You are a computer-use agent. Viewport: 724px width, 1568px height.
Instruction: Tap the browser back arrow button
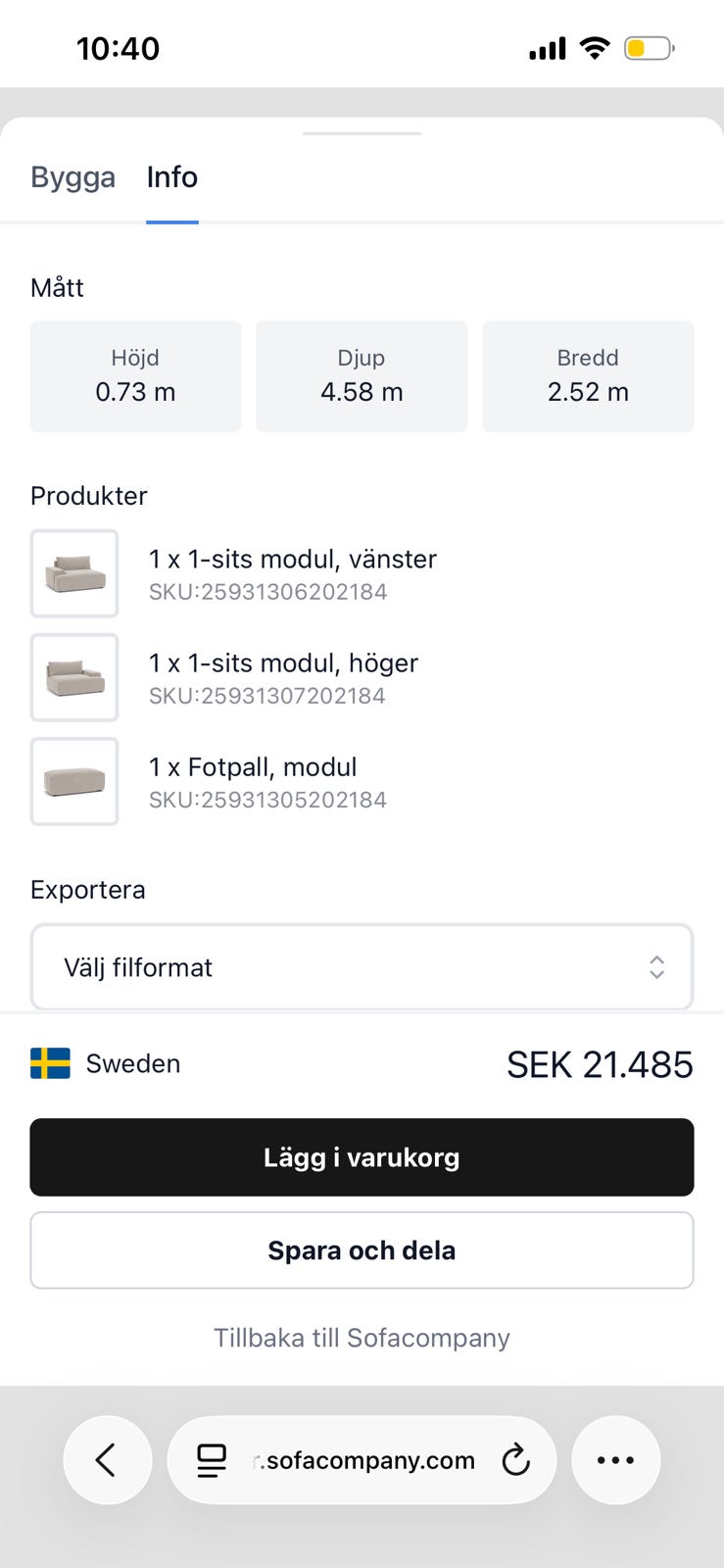point(107,1460)
